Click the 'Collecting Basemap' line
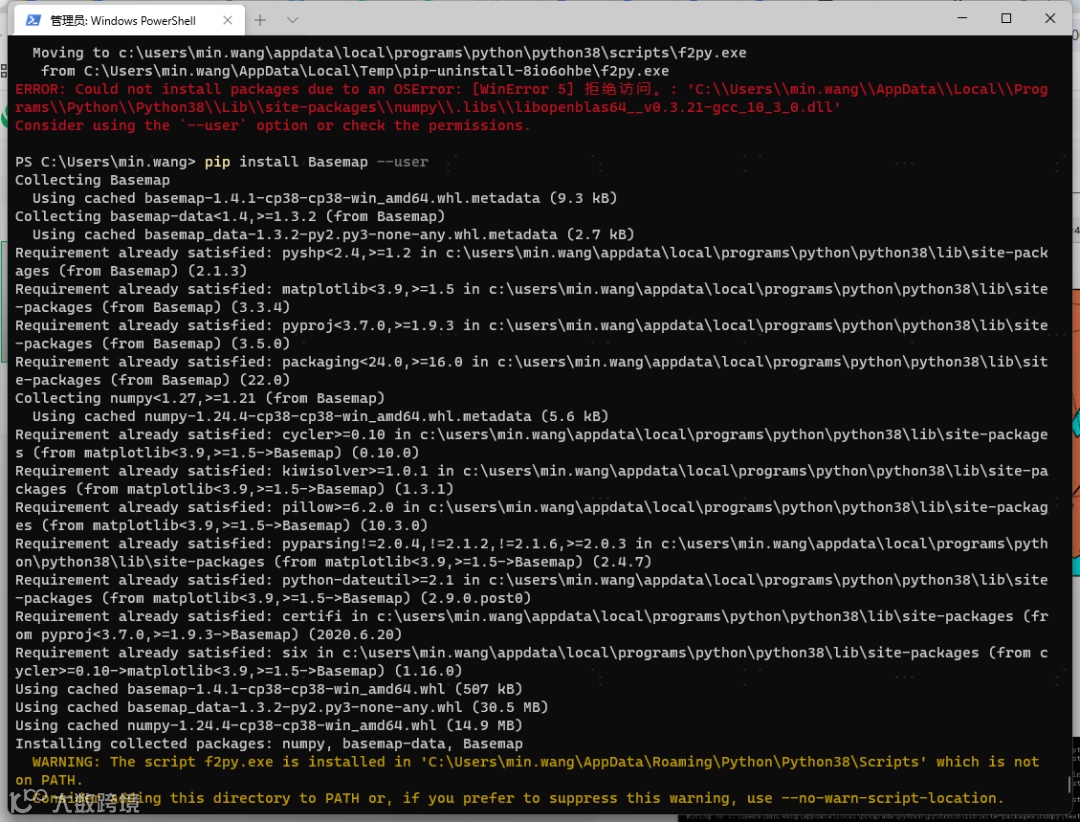Viewport: 1080px width, 822px height. pyautogui.click(x=92, y=180)
